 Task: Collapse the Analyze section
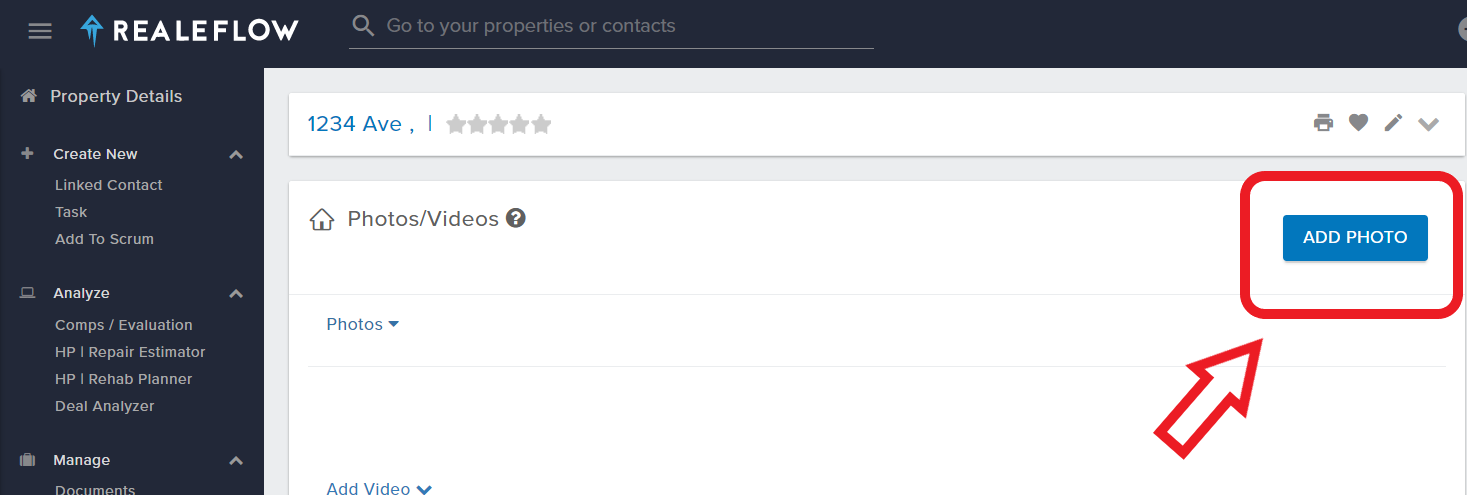[236, 294]
